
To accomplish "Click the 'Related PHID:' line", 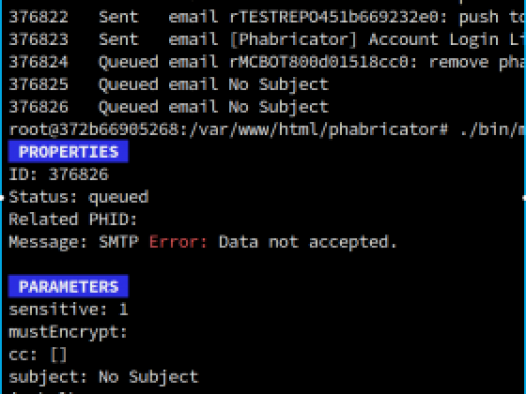I will [x=73, y=219].
